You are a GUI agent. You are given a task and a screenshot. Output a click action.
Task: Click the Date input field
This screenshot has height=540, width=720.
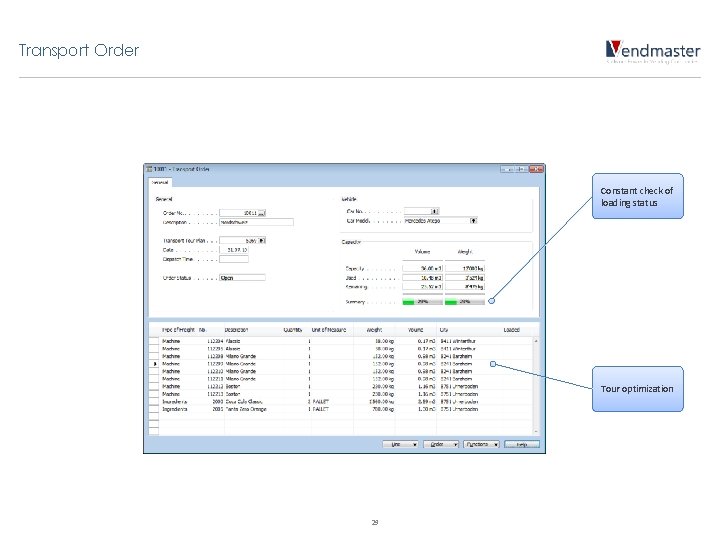pos(234,250)
